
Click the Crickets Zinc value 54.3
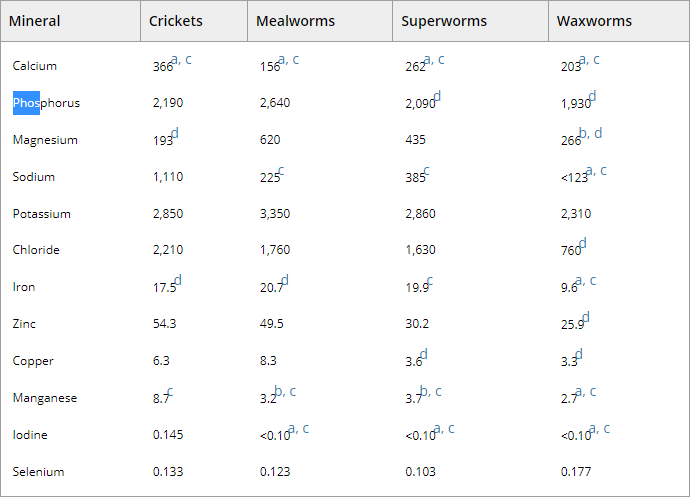pos(164,324)
